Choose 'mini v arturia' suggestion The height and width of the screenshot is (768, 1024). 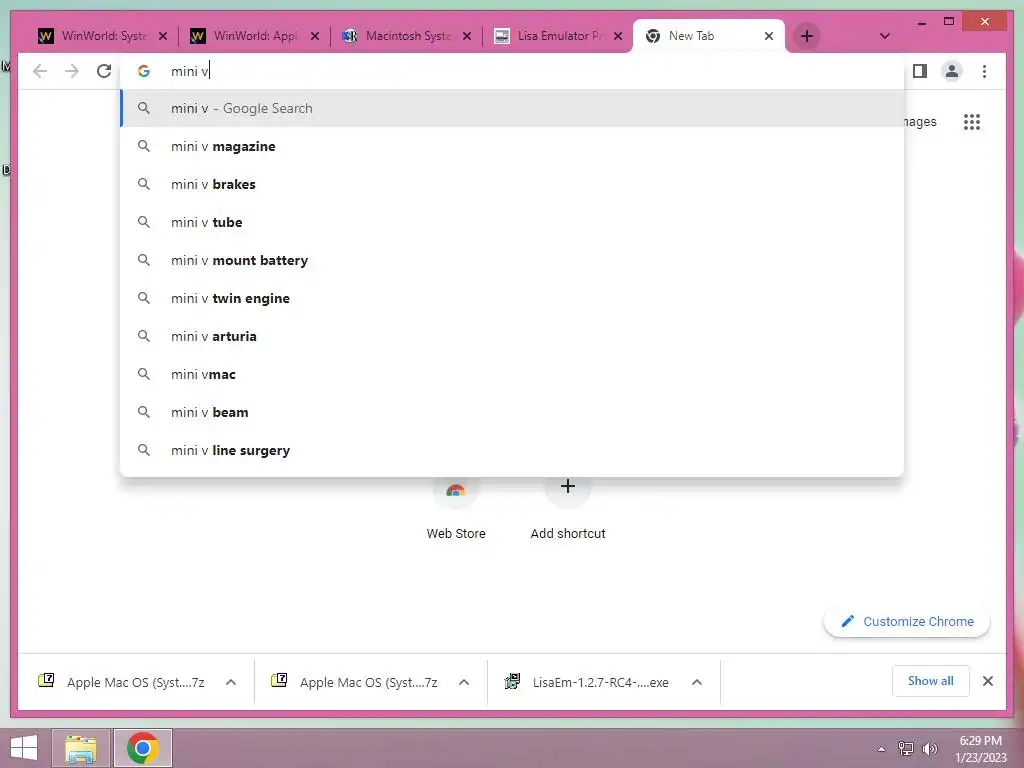[x=512, y=336]
